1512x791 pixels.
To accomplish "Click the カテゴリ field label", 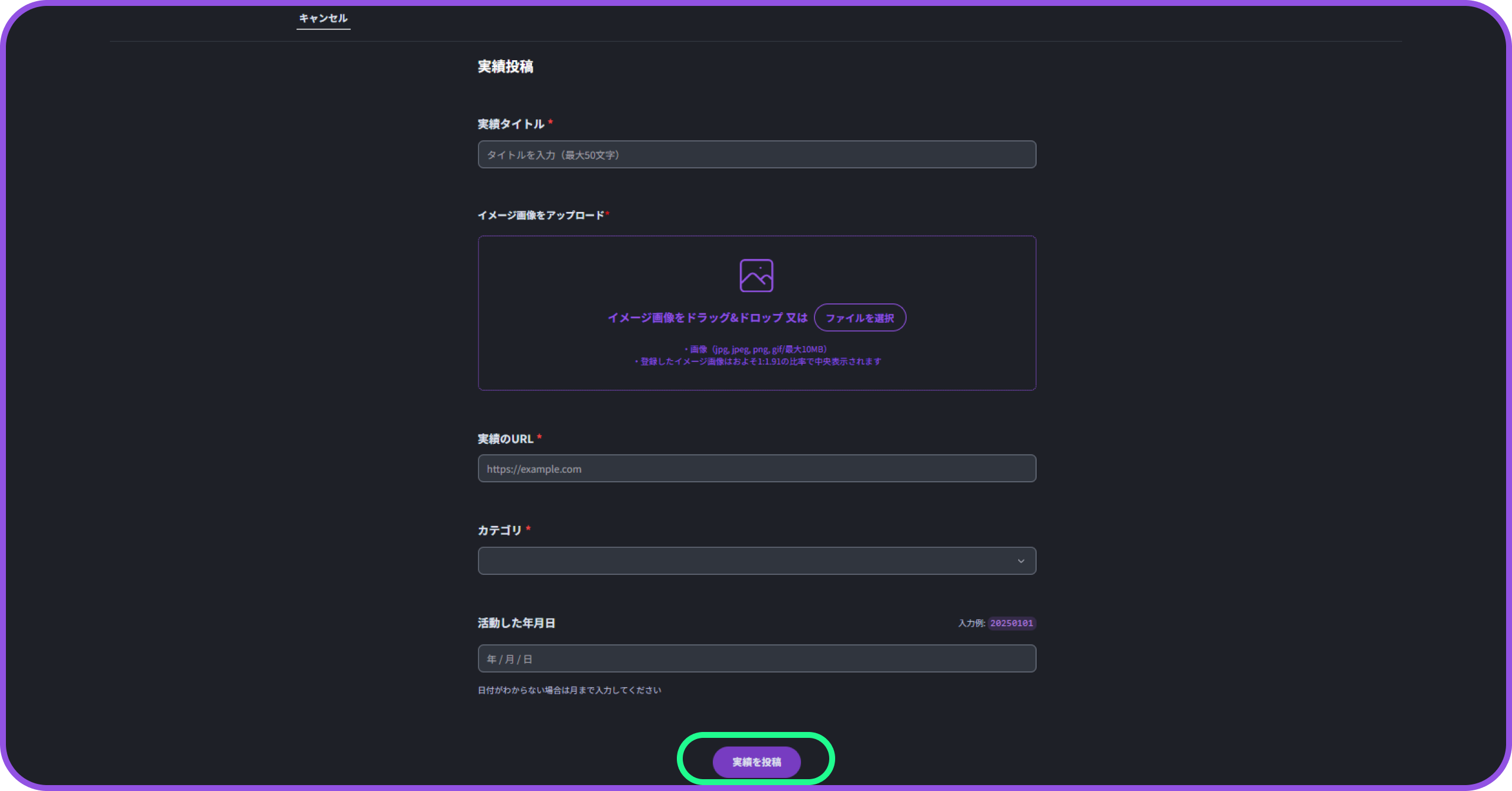I will point(499,531).
